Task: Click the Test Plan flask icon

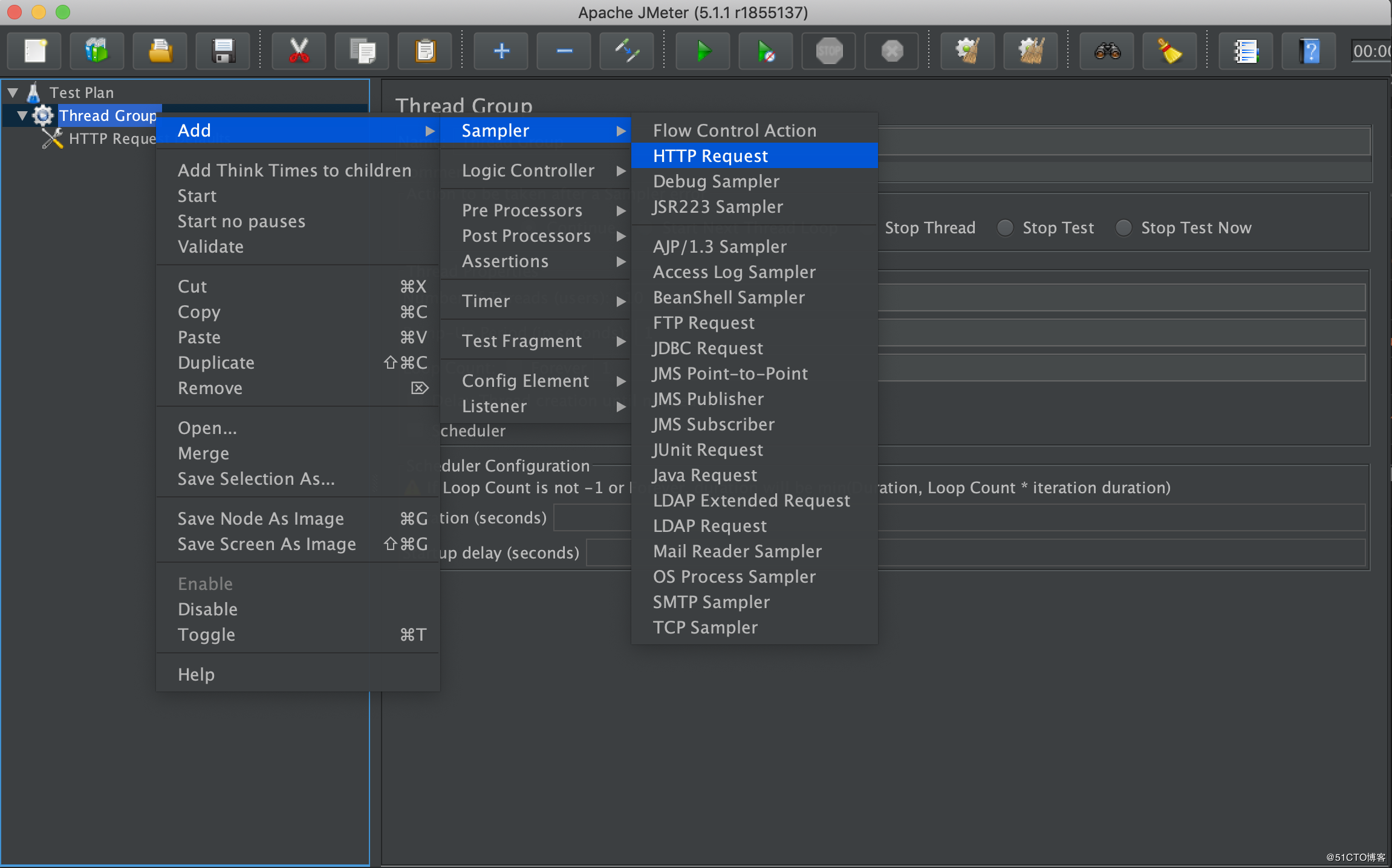Action: [x=34, y=92]
